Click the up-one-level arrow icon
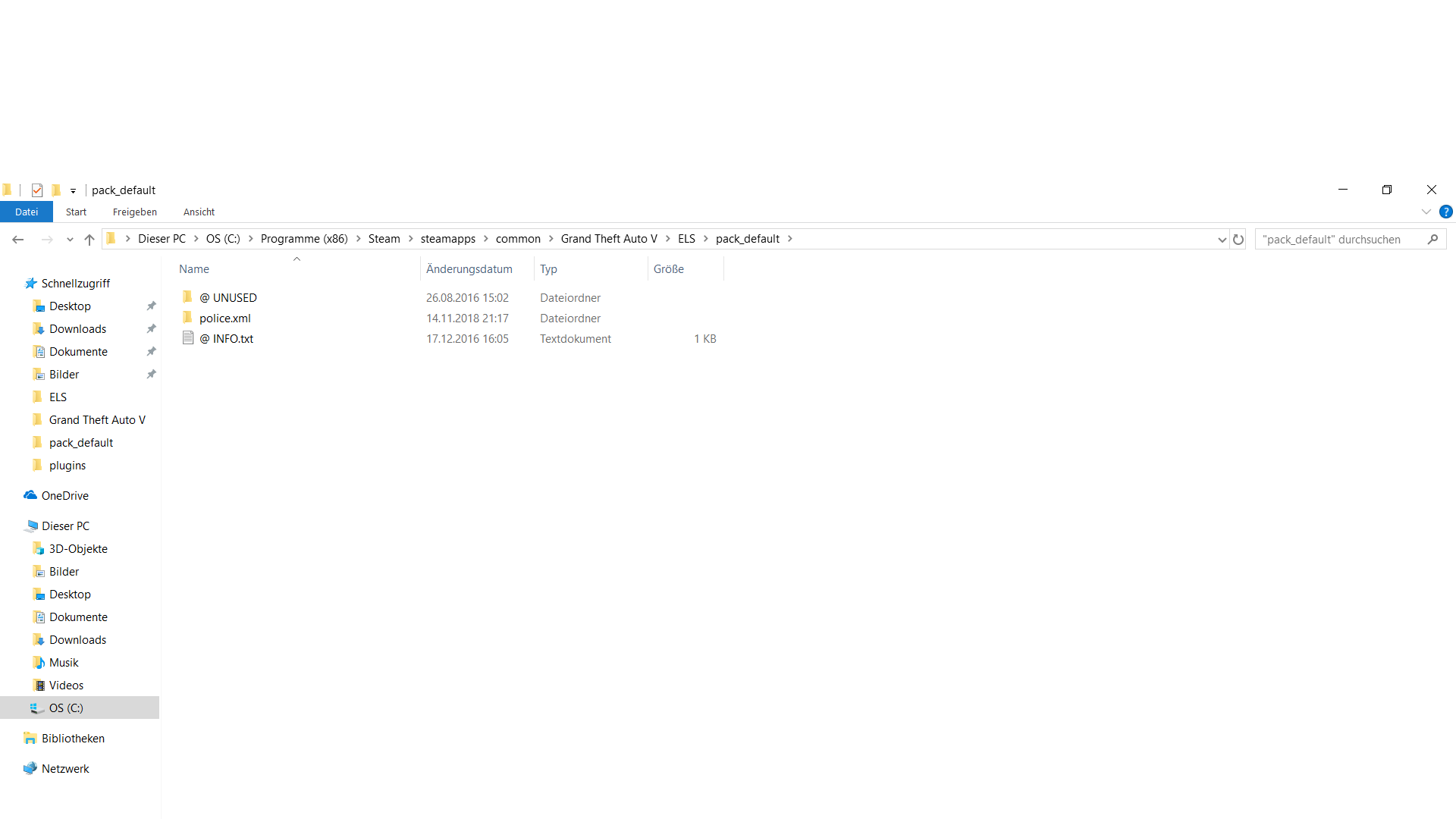Image resolution: width=1456 pixels, height=819 pixels. coord(89,240)
